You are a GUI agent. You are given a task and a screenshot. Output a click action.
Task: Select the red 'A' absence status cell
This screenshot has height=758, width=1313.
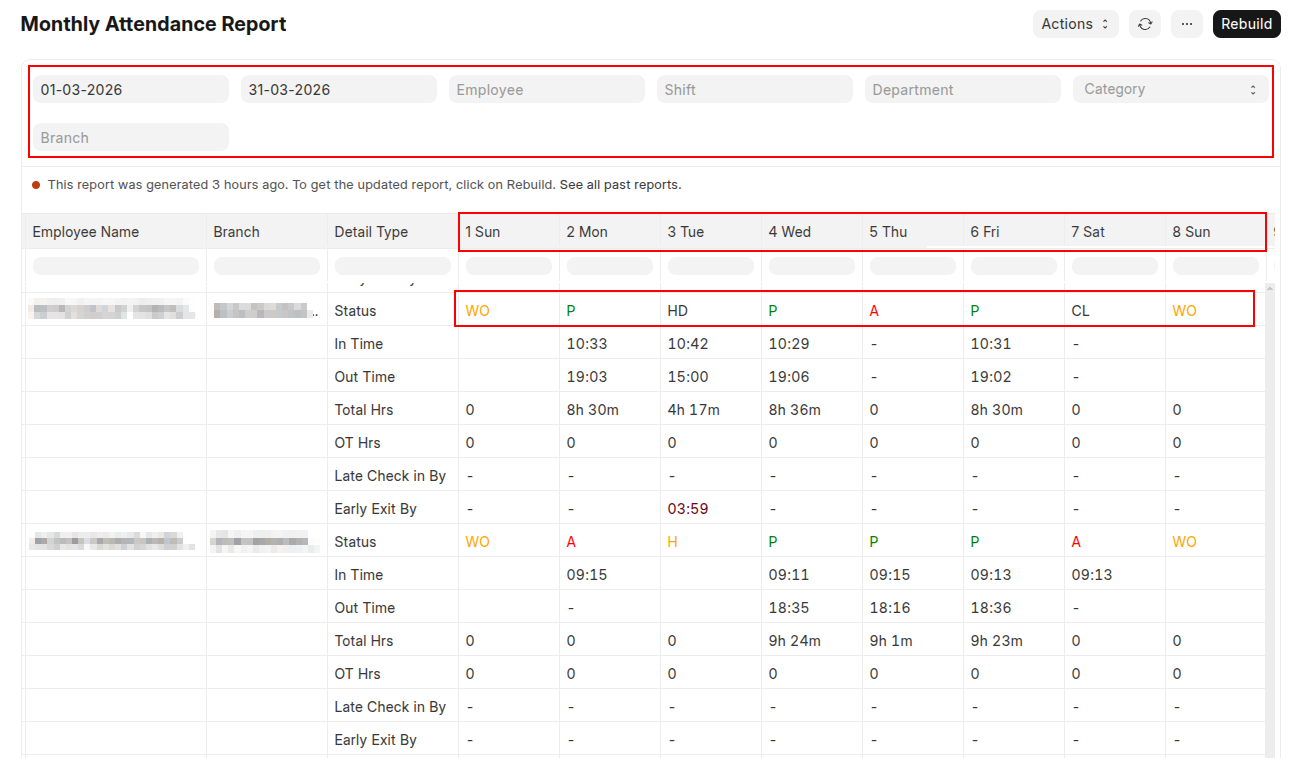[873, 310]
